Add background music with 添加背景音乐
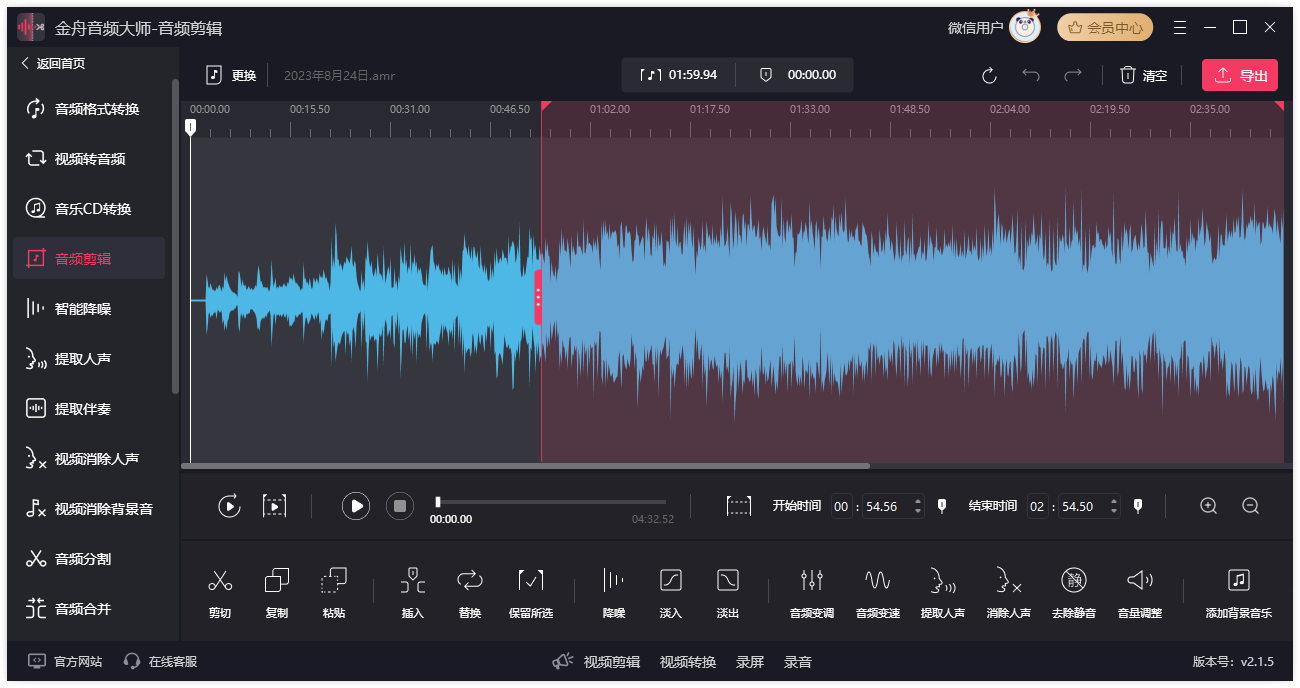The width and height of the screenshot is (1300, 688). 1239,593
